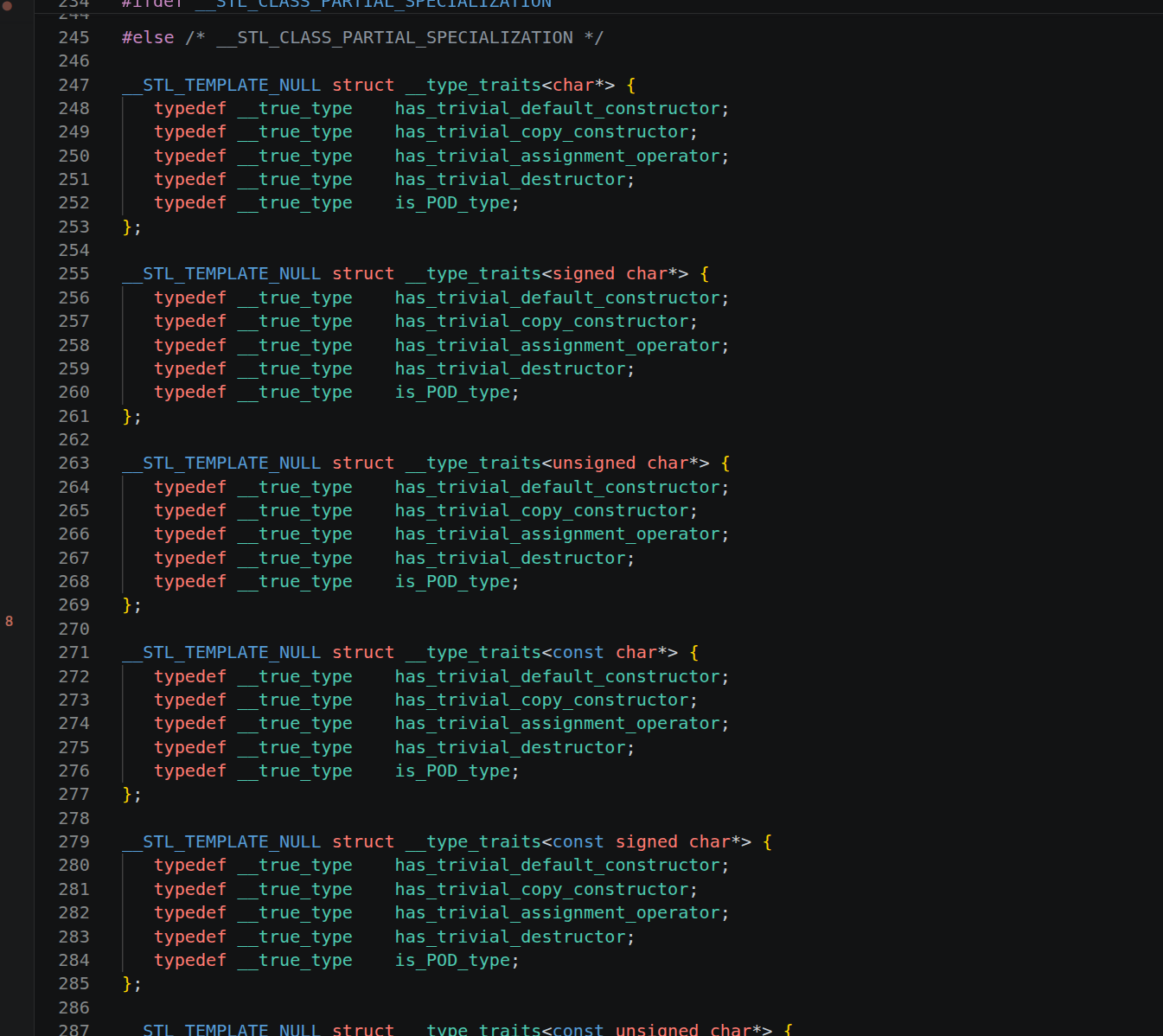1163x1036 pixels.
Task: Click has_trivial_destructor on line 267
Action: 510,559
